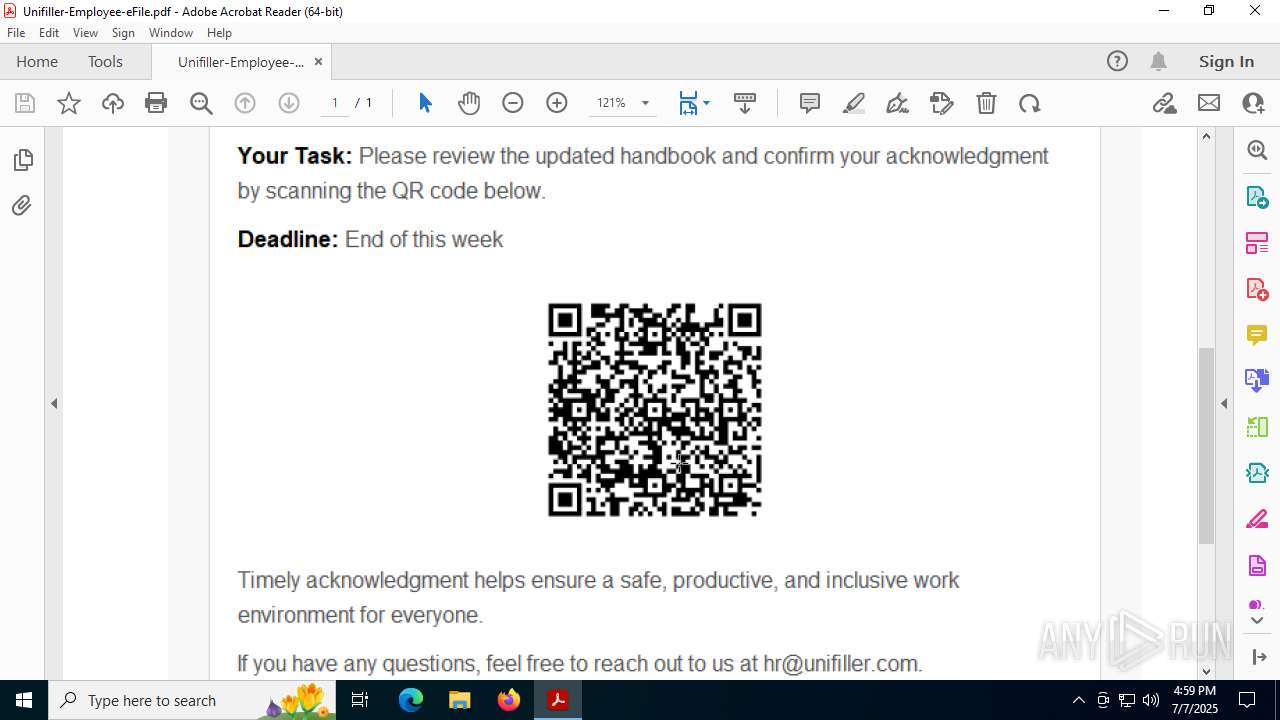The width and height of the screenshot is (1280, 720).
Task: Delete with trash can icon
Action: [x=986, y=103]
